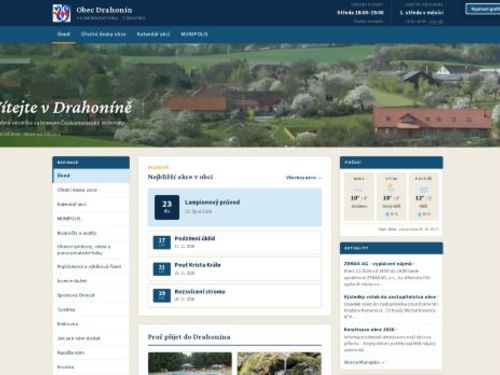
Task: Open the swimming pool photo thumbnail
Action: (x=190, y=364)
